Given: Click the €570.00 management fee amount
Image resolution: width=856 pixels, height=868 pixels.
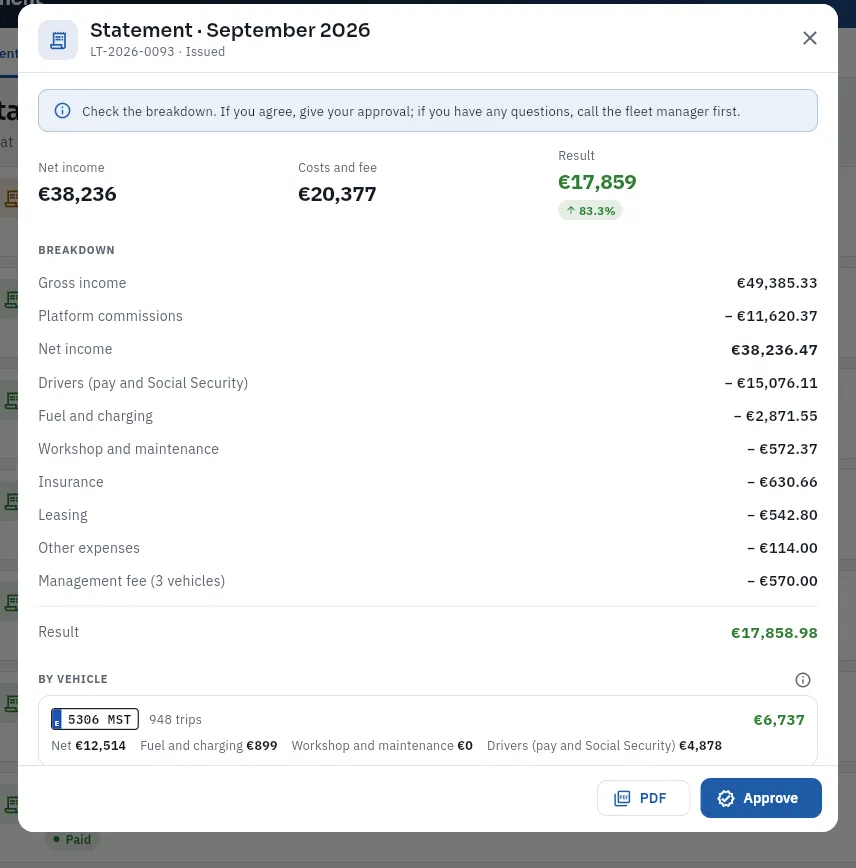Looking at the screenshot, I should click(782, 581).
